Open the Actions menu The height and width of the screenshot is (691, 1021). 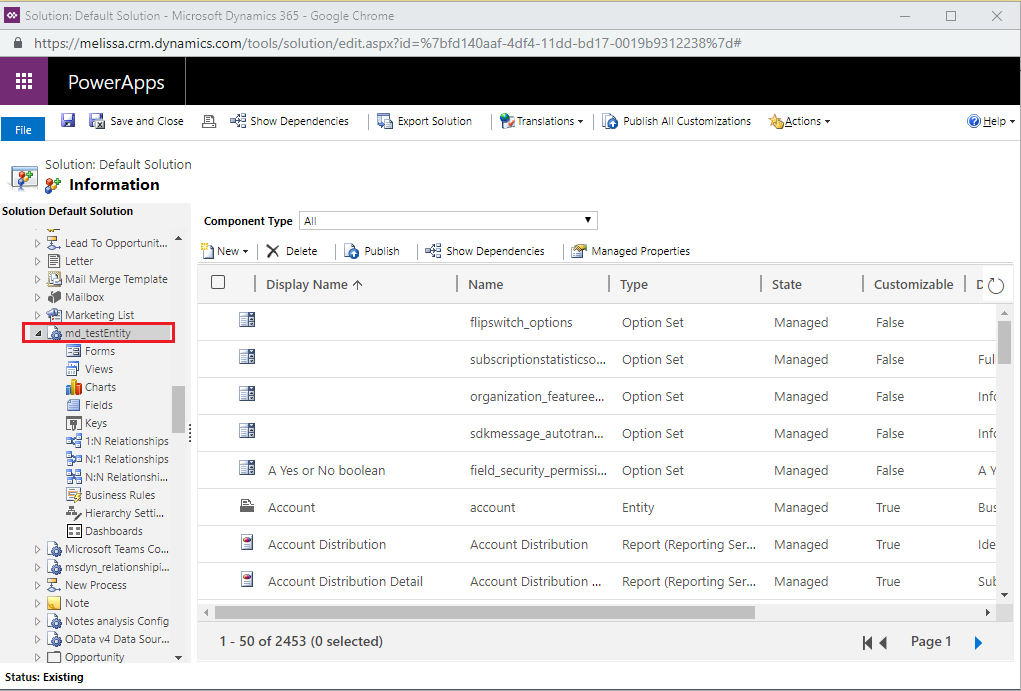pyautogui.click(x=800, y=121)
